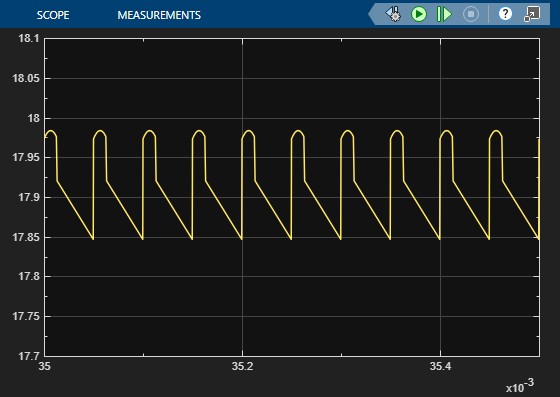Click the restore toolstrip layout icon

pos(532,14)
